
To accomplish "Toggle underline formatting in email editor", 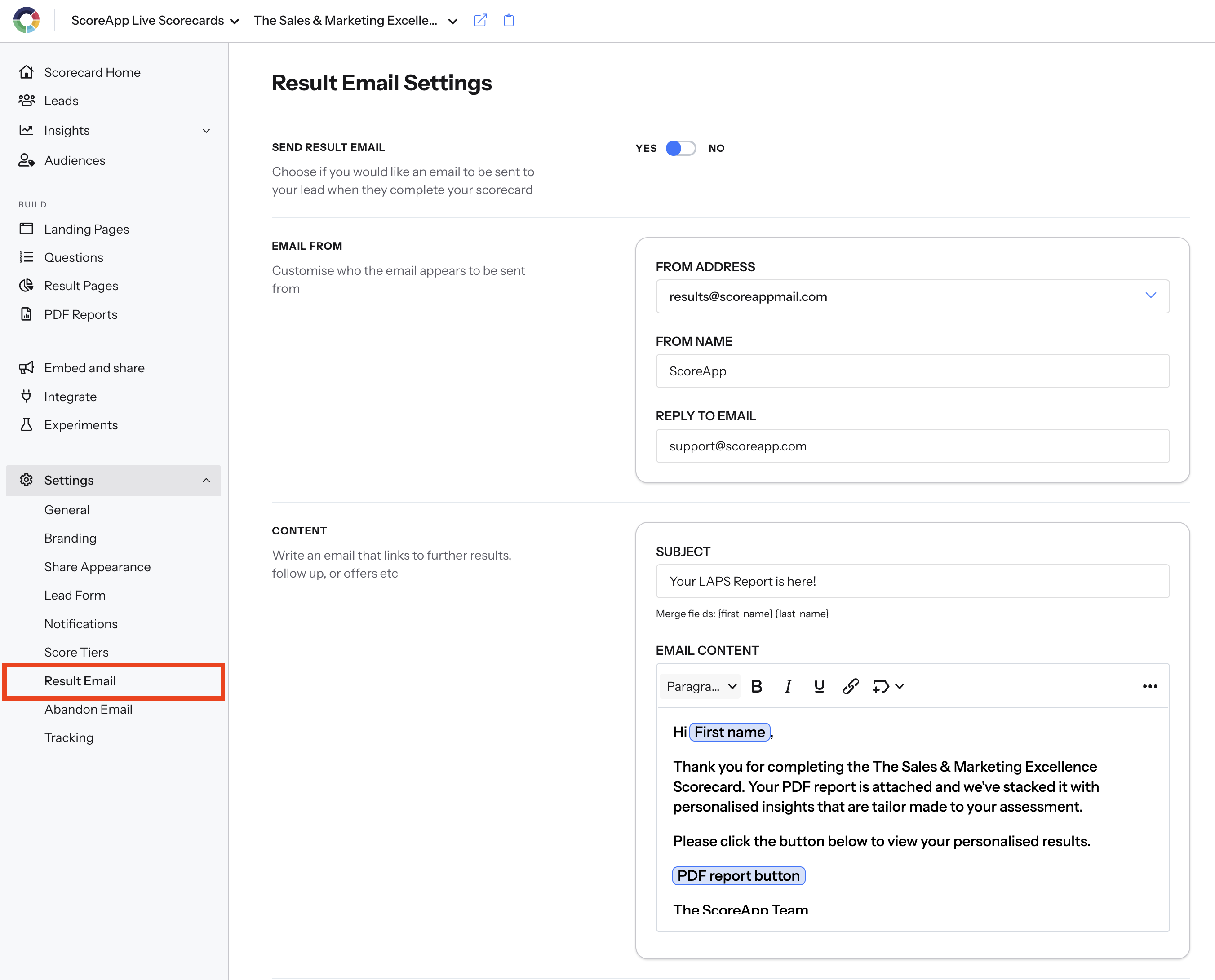I will 819,686.
